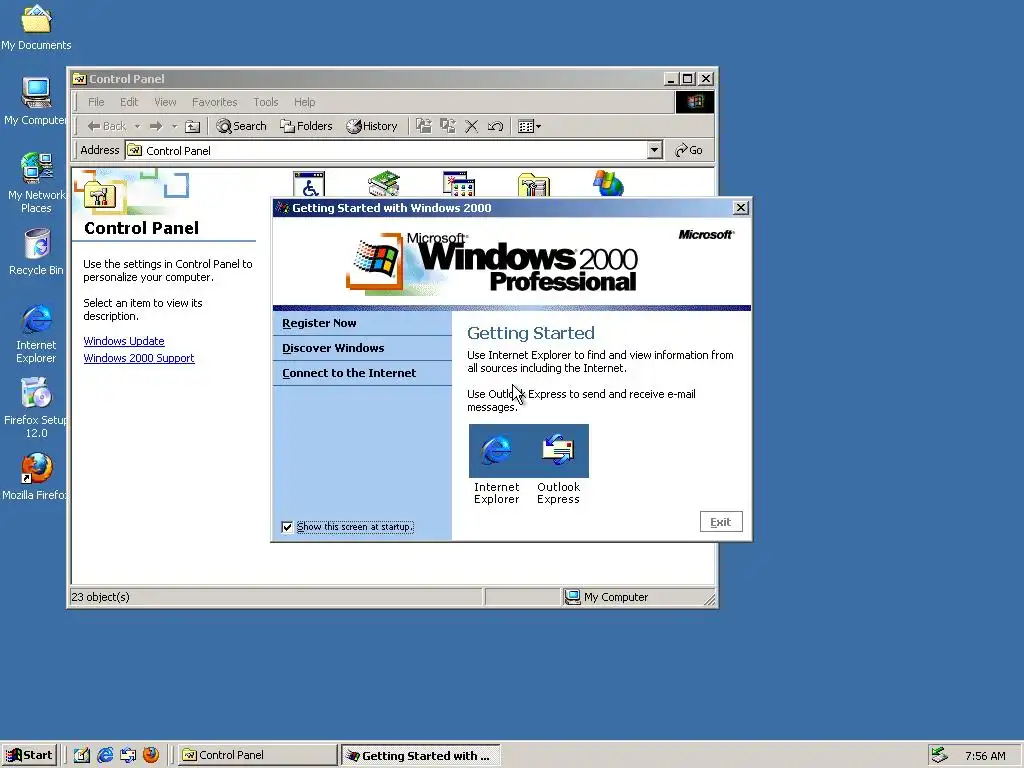The image size is (1024, 768).
Task: Open the Favorites menu
Action: pyautogui.click(x=214, y=102)
